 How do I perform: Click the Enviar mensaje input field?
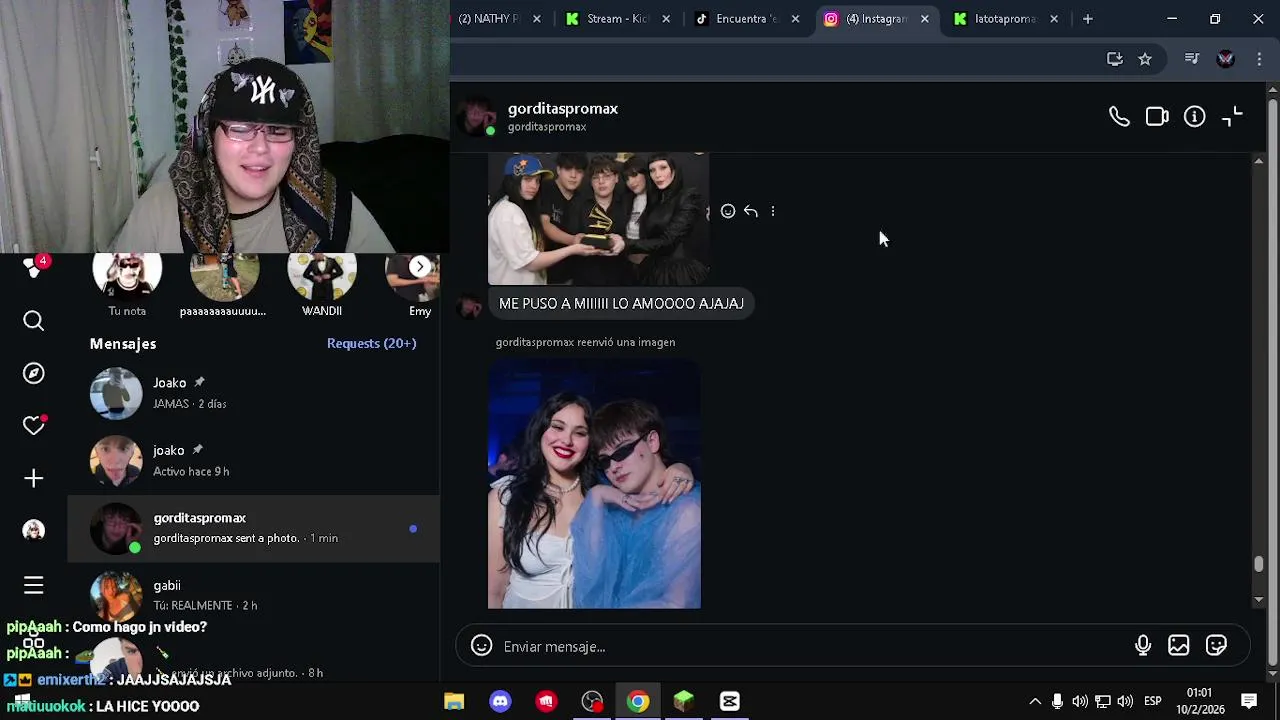click(810, 646)
